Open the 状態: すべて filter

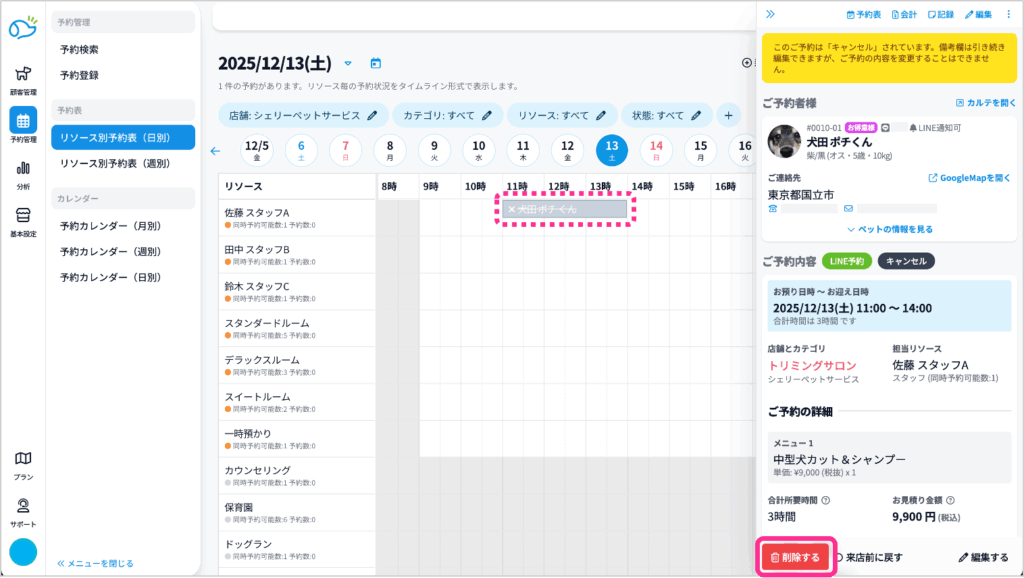666,115
